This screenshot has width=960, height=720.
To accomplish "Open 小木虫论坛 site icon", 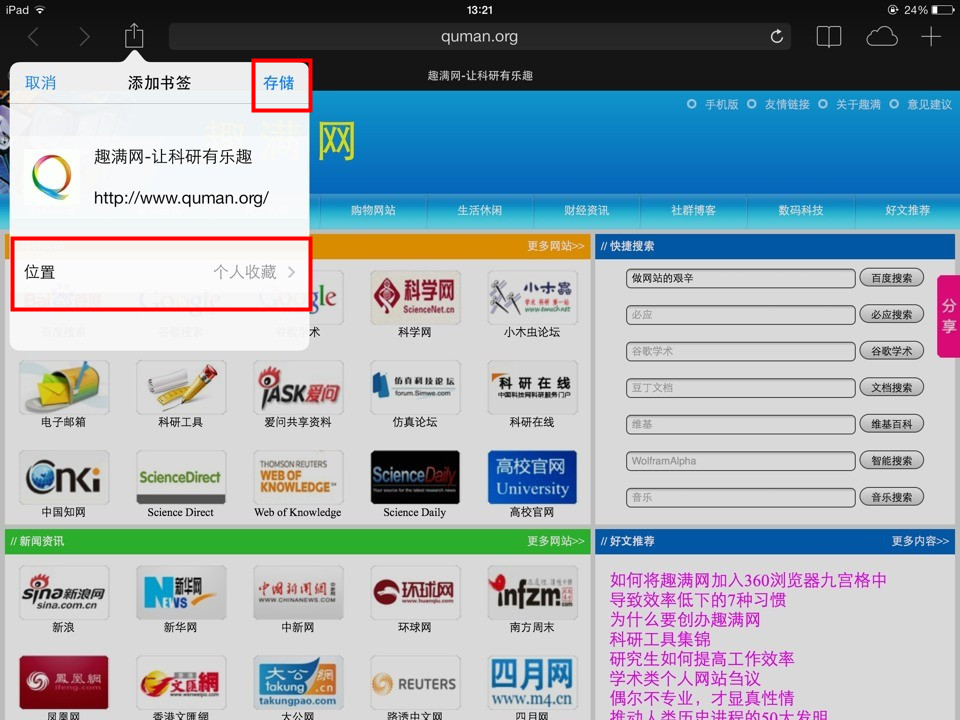I will (x=532, y=298).
